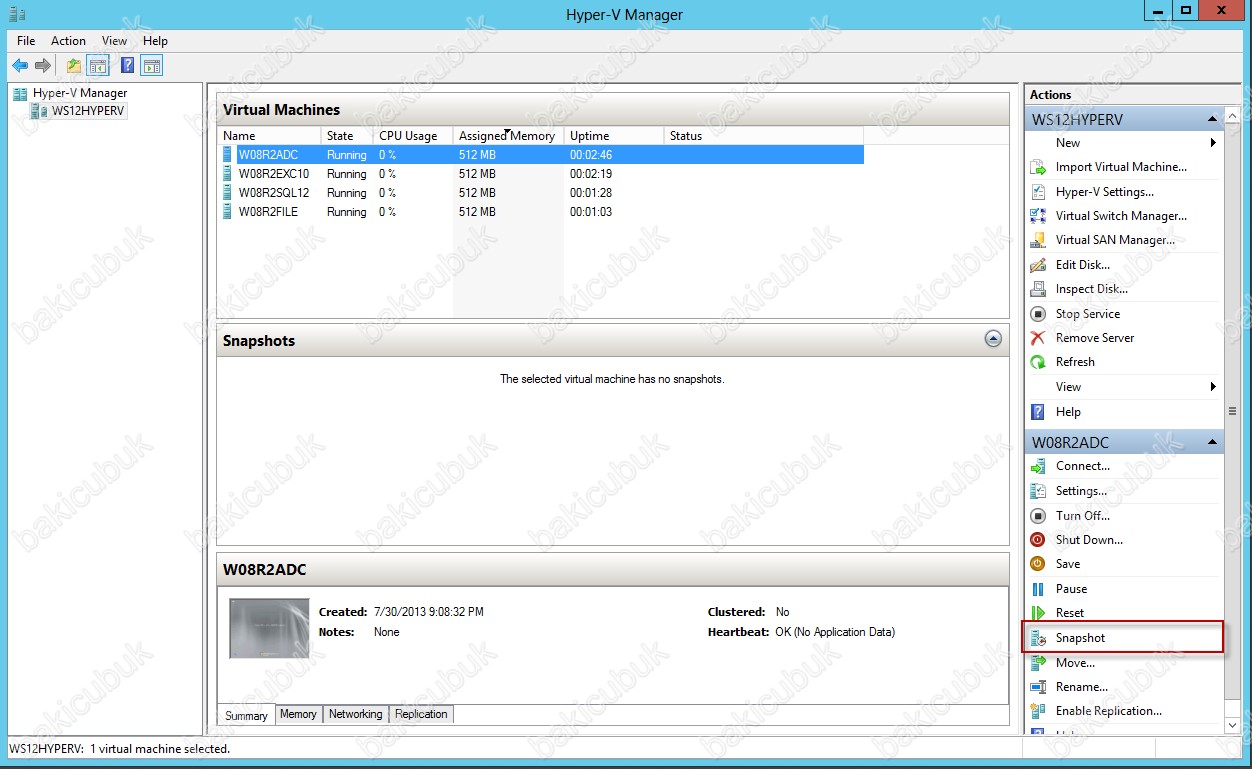Click the green Refresh icon
1252x769 pixels.
pos(1038,362)
